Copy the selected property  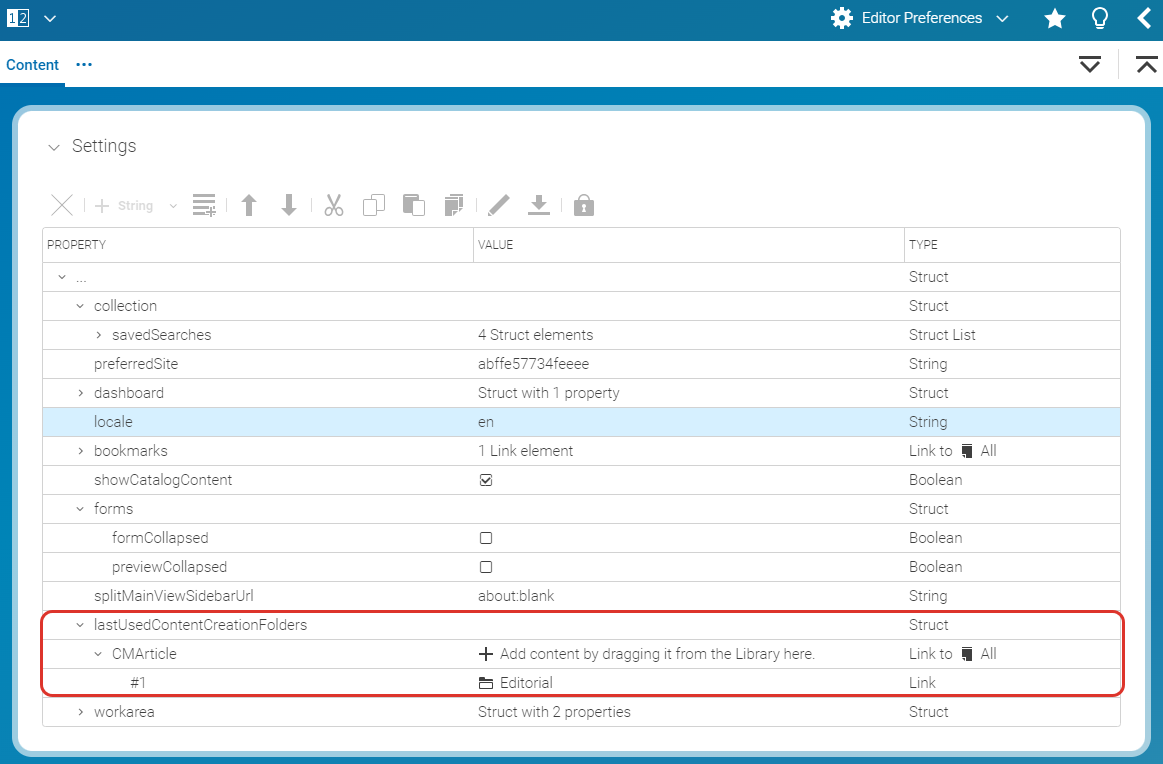pos(374,204)
